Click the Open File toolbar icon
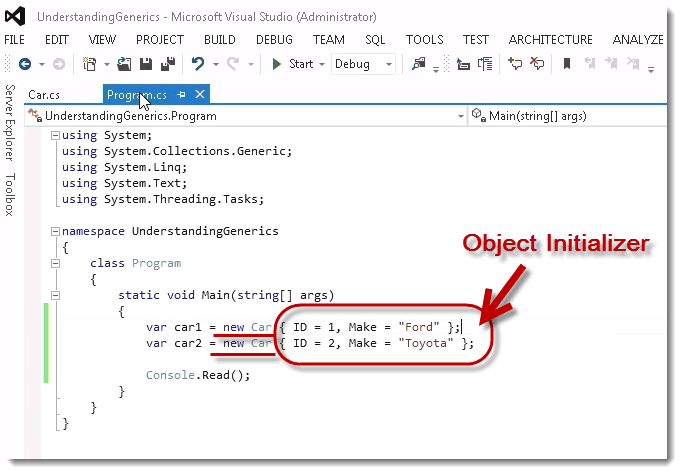The height and width of the screenshot is (474, 682). (124, 64)
